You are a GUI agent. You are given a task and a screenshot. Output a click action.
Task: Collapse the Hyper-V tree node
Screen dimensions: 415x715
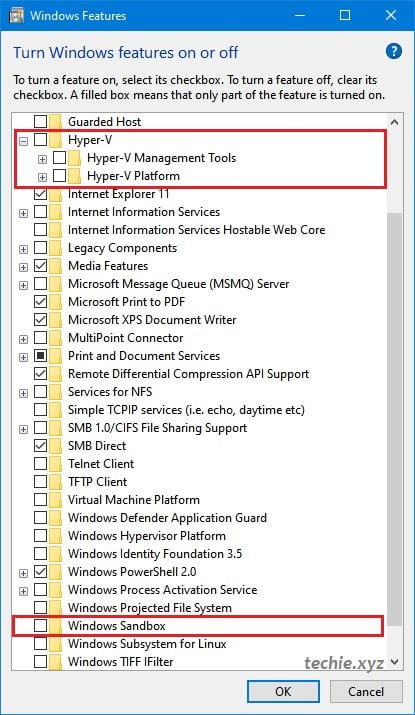23,141
